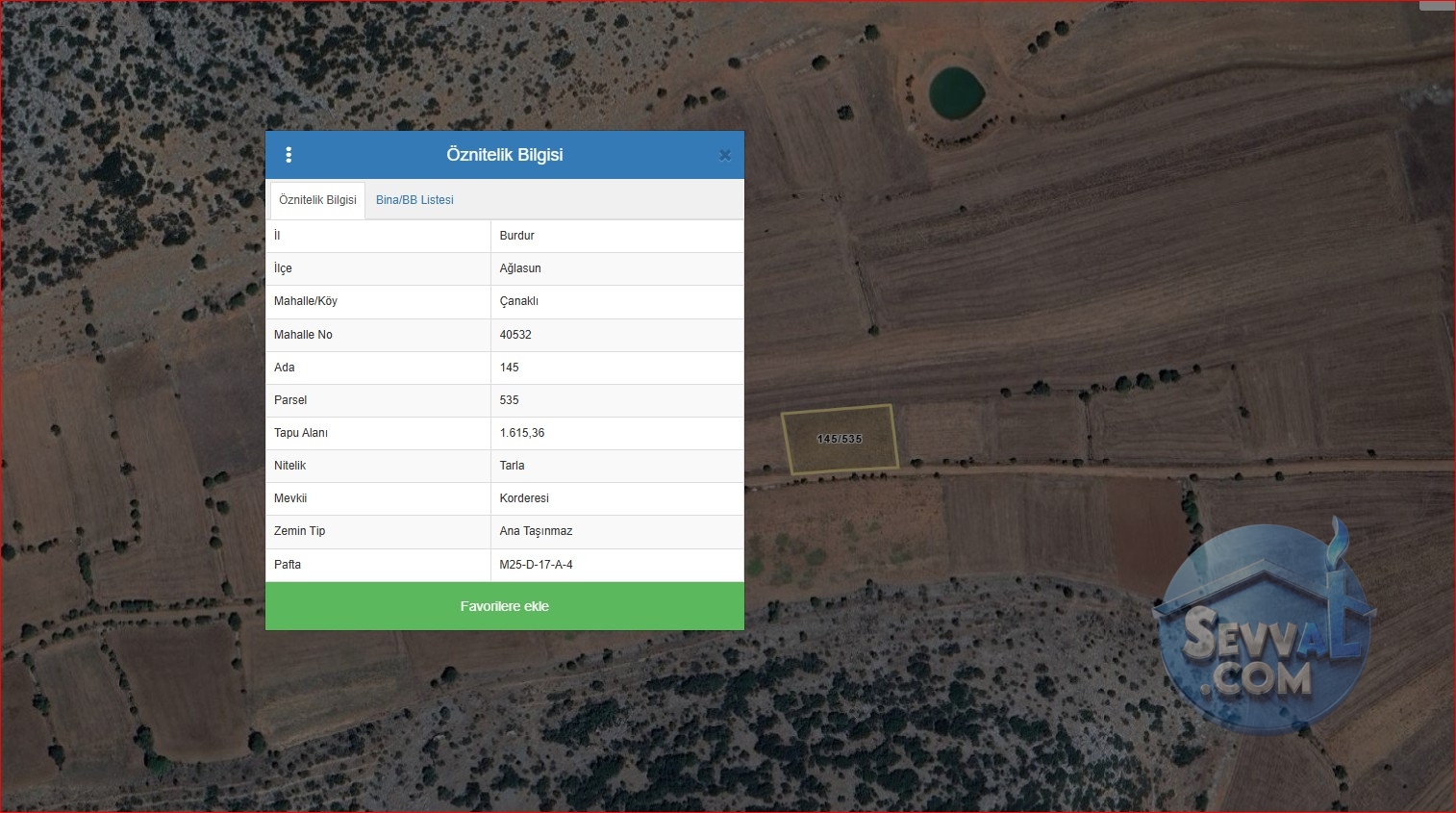This screenshot has height=813, width=1456.
Task: Click the Favorilere ekle button
Action: click(505, 606)
